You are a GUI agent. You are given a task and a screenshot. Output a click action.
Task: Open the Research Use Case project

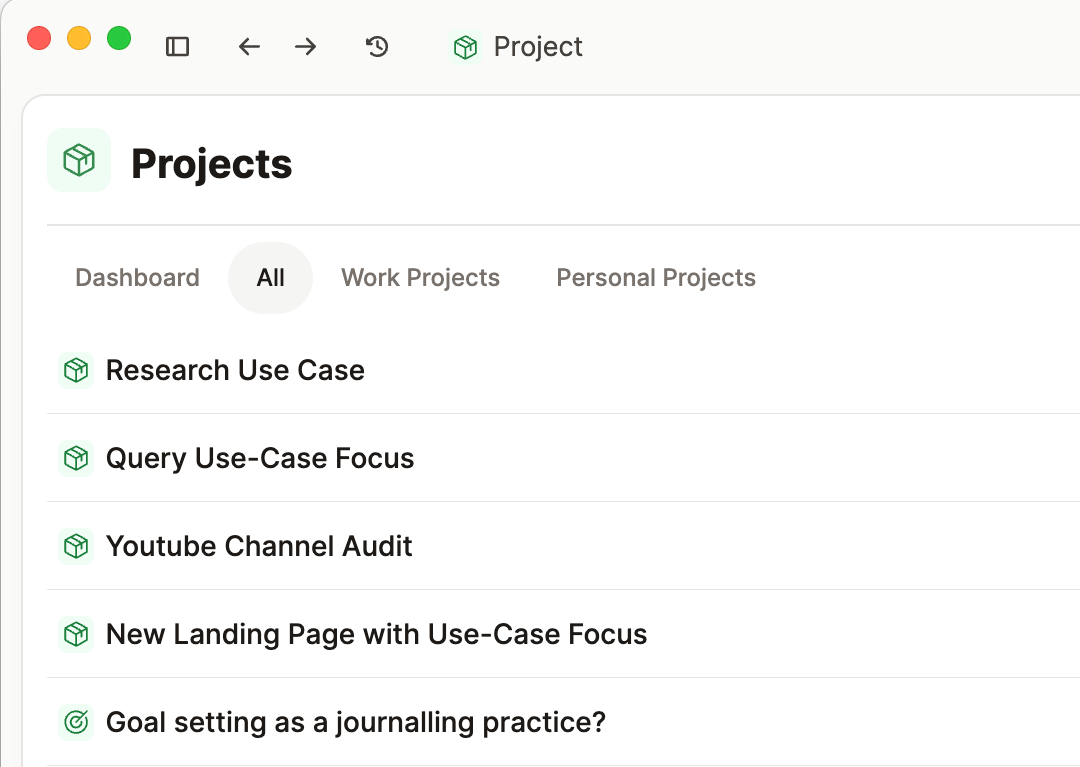(235, 370)
